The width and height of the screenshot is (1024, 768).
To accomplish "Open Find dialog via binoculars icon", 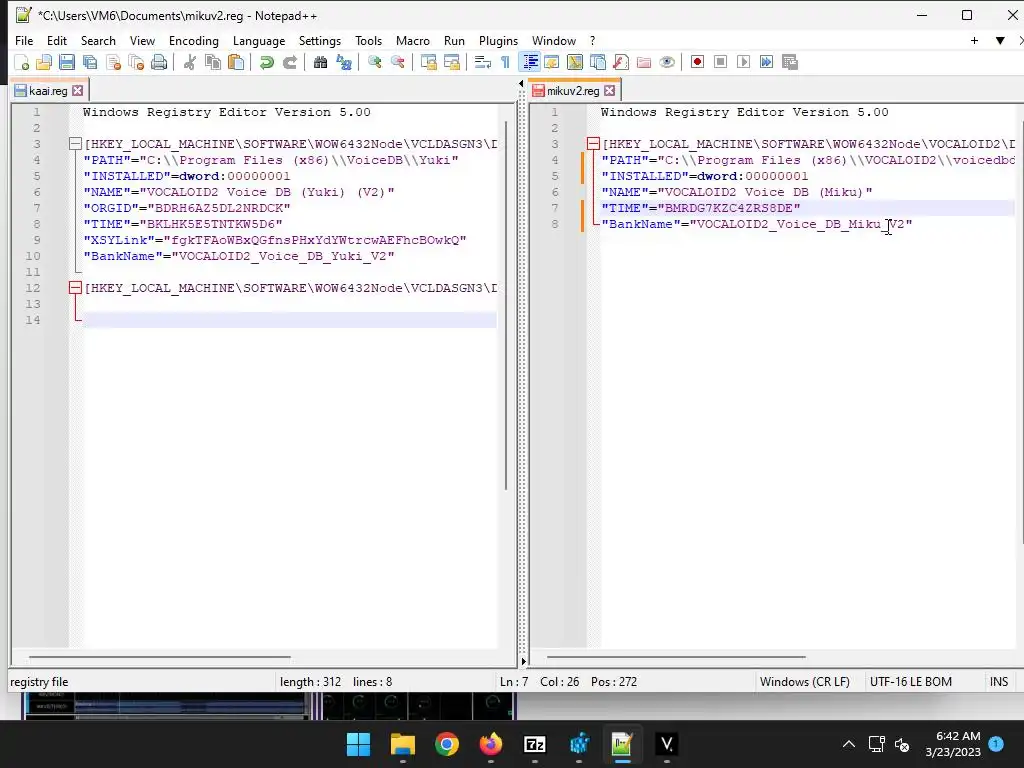I will click(320, 62).
